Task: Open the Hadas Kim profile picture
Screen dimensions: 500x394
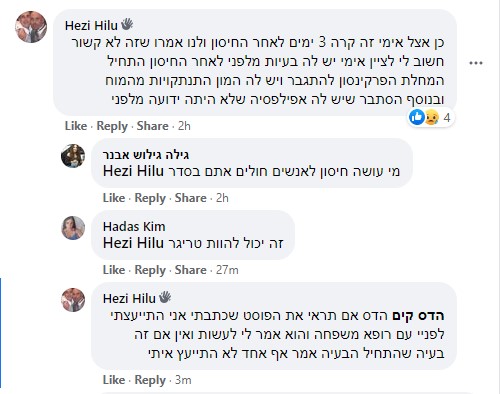Action: pos(73,228)
